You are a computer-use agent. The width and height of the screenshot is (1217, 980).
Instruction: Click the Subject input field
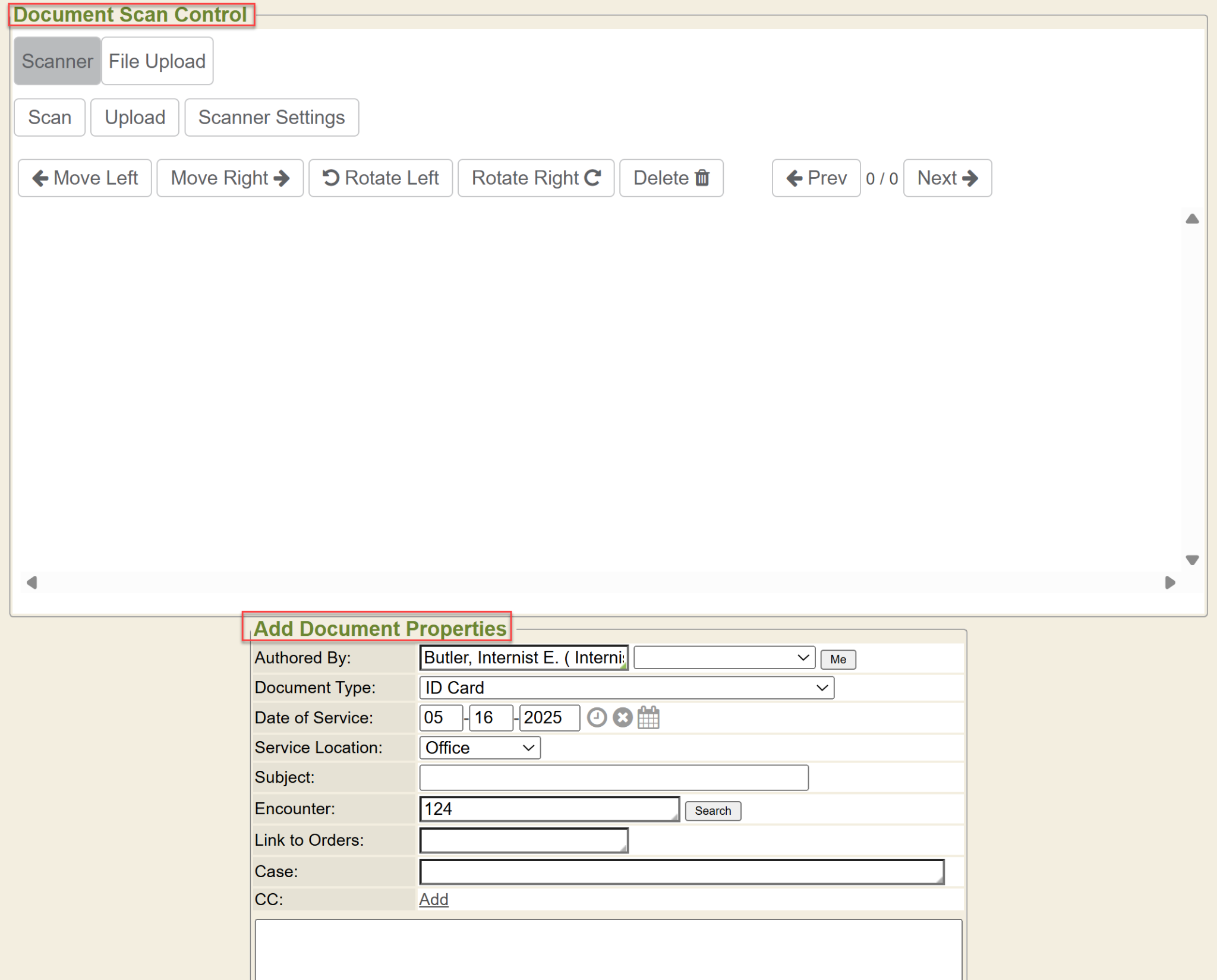tap(613, 777)
